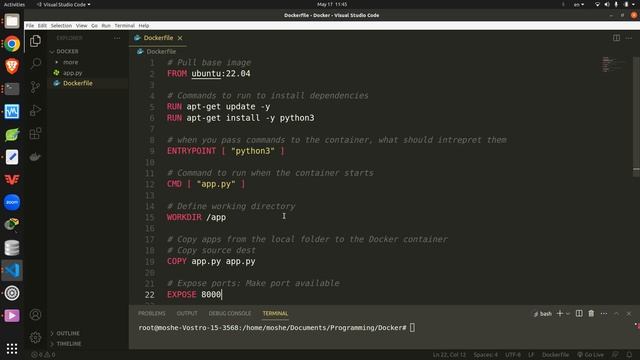
Task: Open the Terminal menu
Action: tap(124, 26)
